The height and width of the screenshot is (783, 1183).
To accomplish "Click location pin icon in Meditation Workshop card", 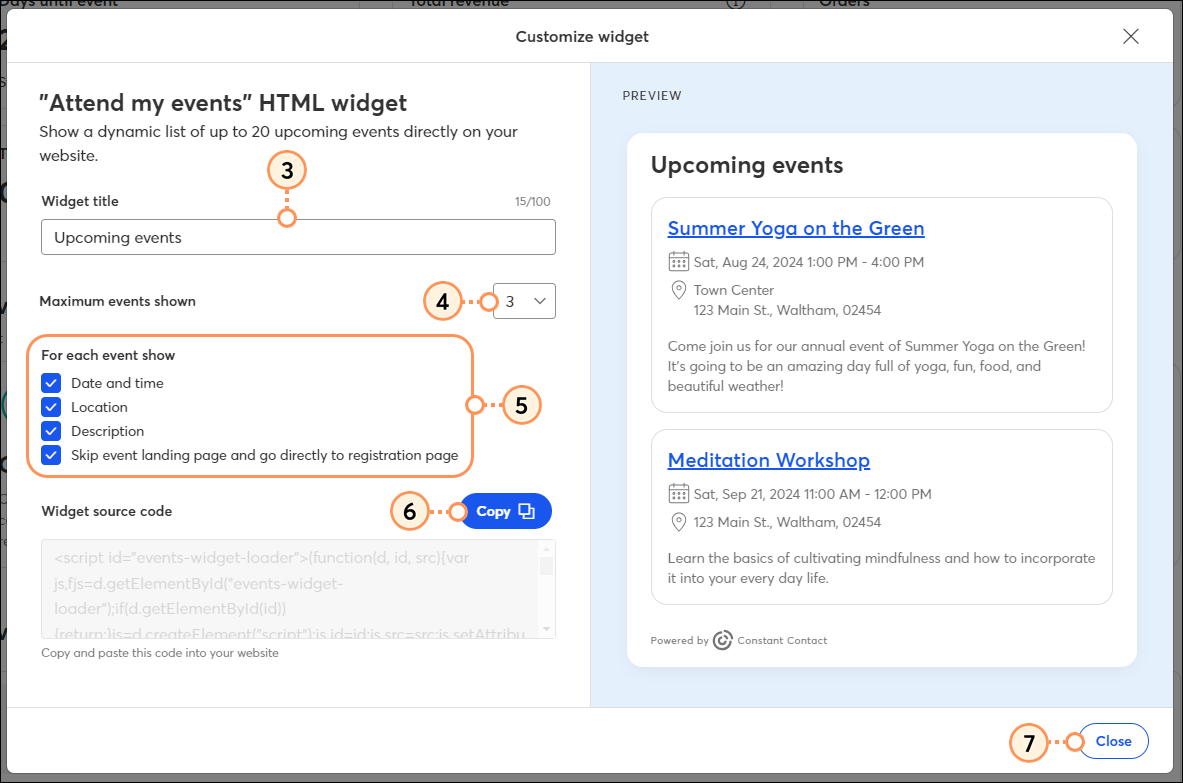I will [678, 522].
